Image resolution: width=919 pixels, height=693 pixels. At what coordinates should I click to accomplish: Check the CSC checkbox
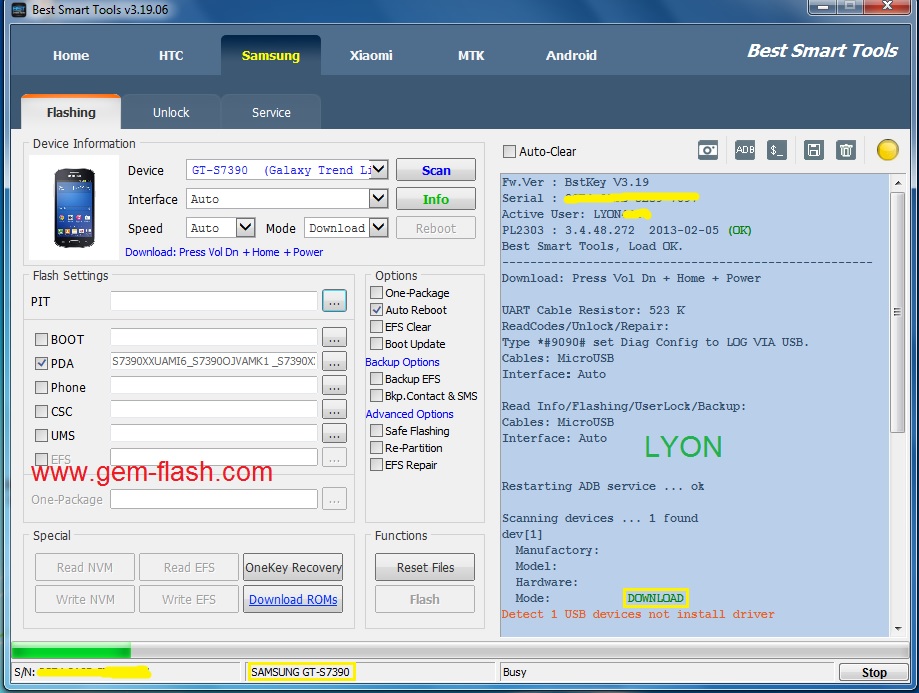pyautogui.click(x=42, y=412)
